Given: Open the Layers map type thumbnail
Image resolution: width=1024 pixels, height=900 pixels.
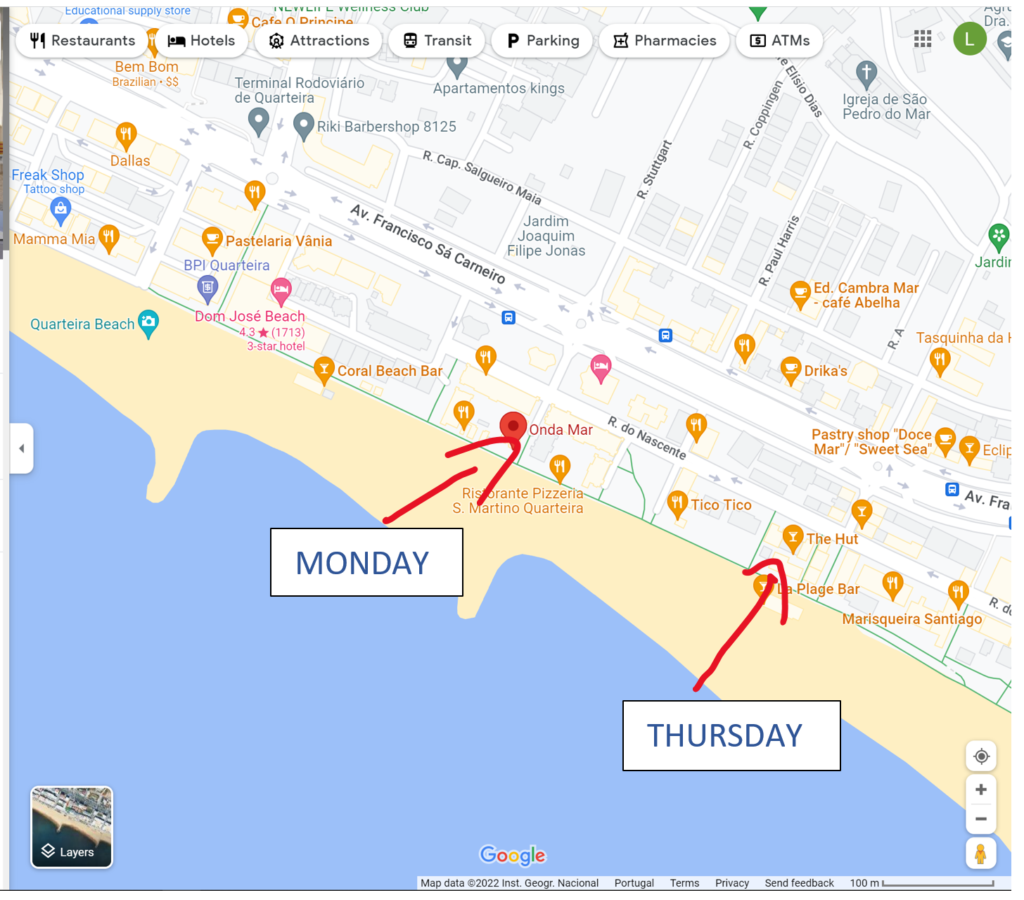Looking at the screenshot, I should coord(72,827).
